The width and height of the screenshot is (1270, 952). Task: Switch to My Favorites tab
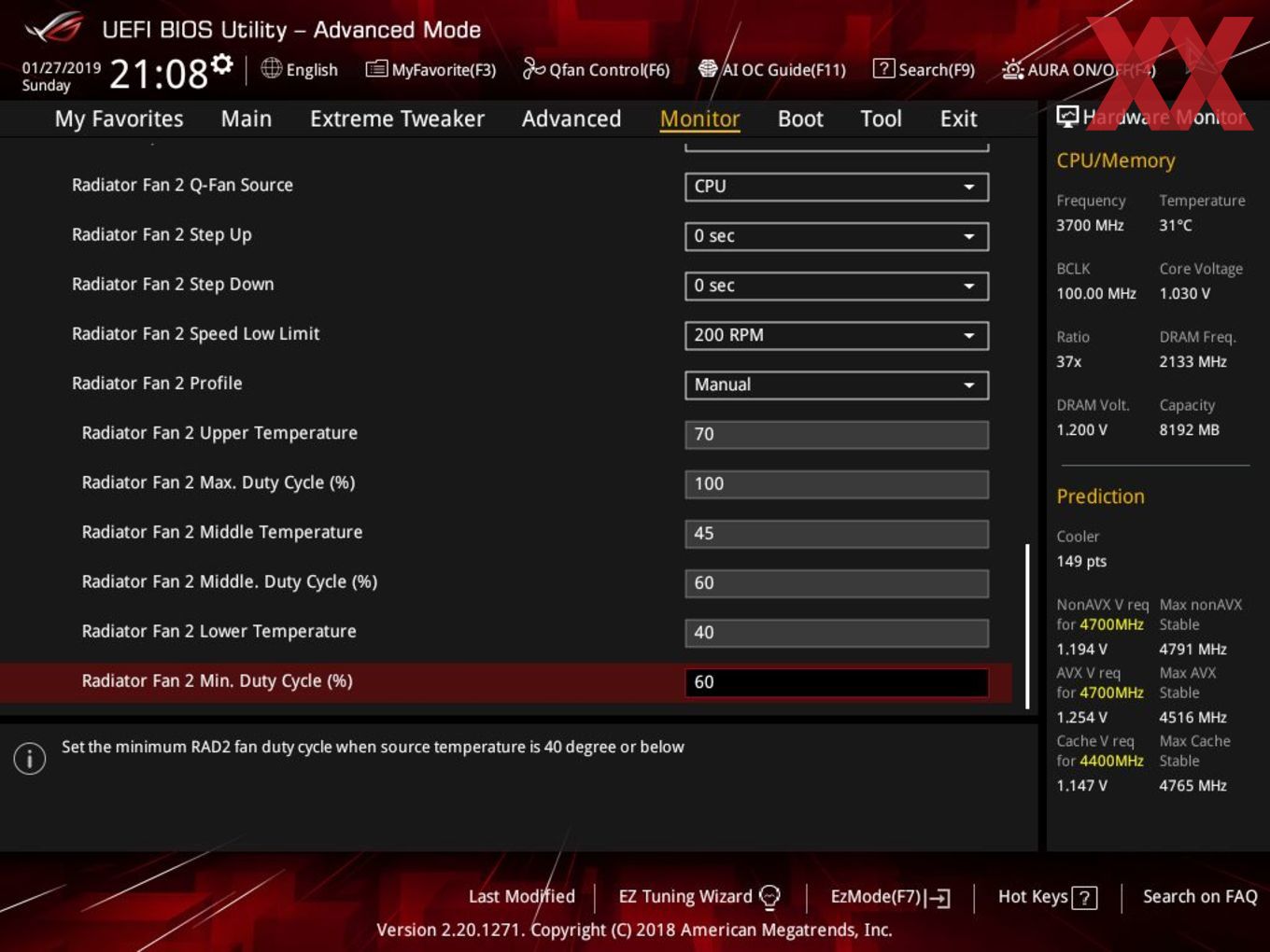(119, 119)
